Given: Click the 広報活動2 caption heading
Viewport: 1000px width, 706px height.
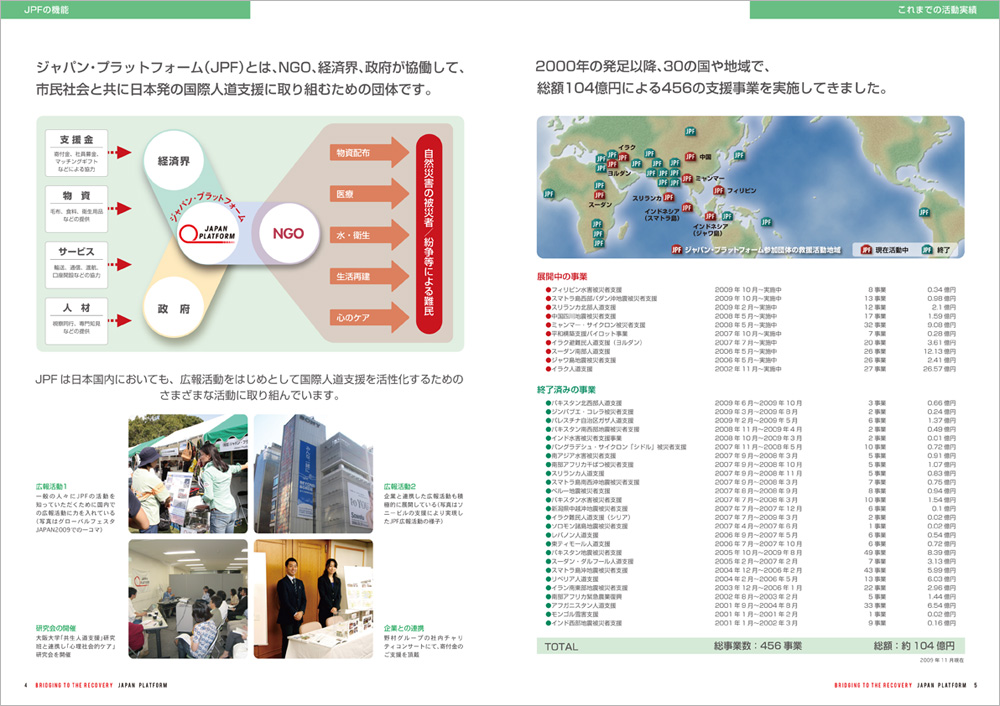Looking at the screenshot, I should click(x=400, y=487).
